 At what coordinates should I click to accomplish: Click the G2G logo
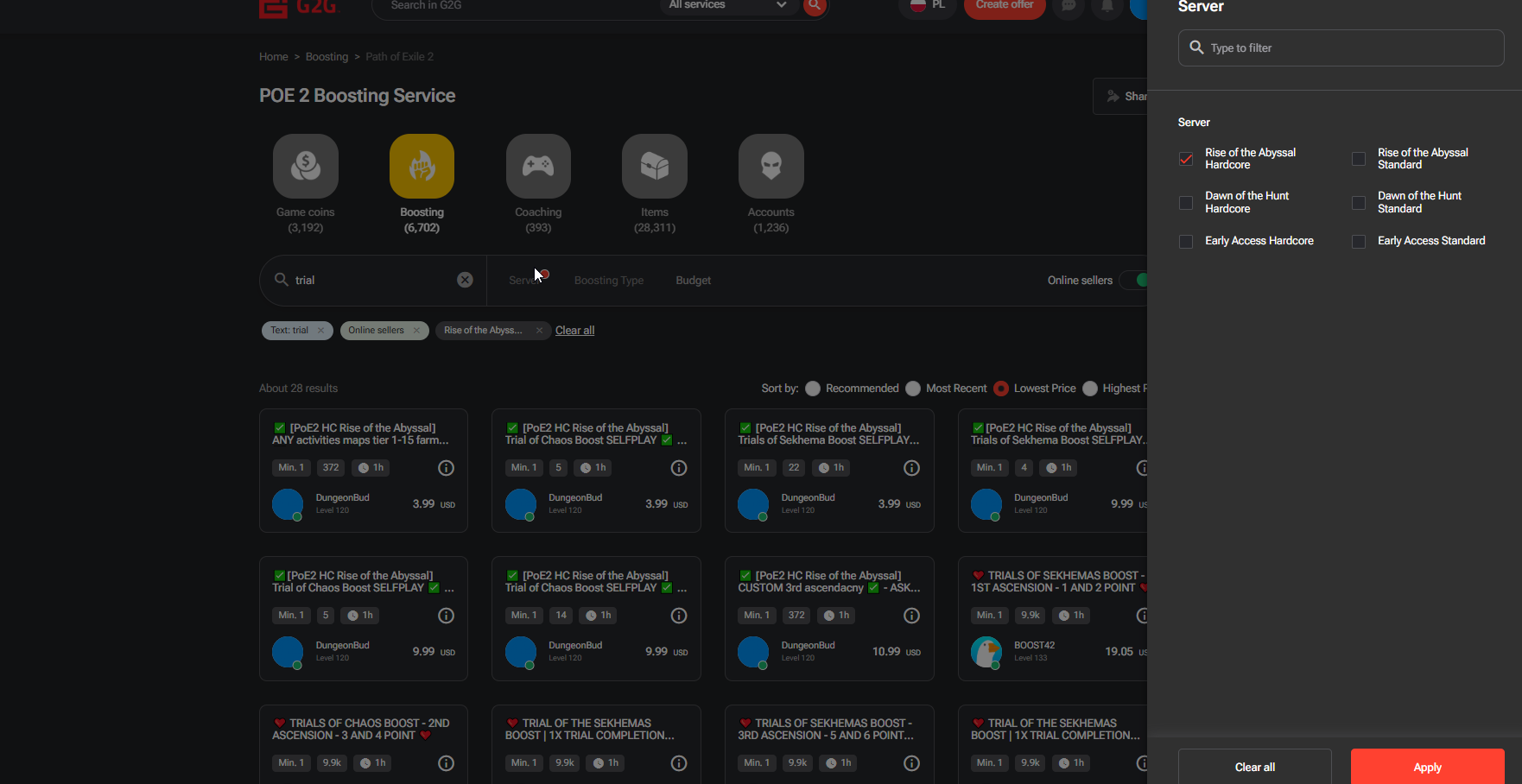pyautogui.click(x=299, y=8)
